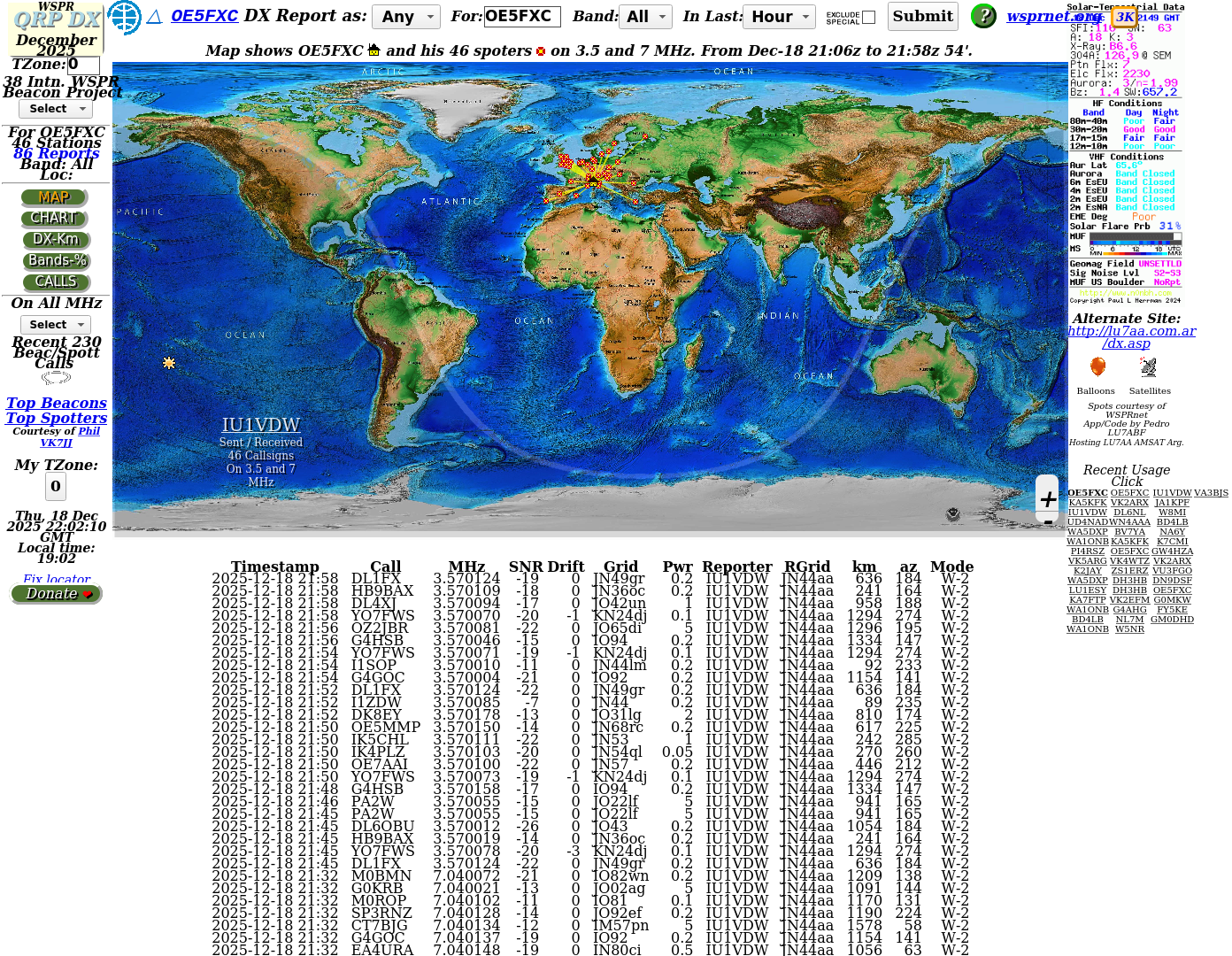
Task: Select the DX-Km view
Action: pyautogui.click(x=56, y=239)
